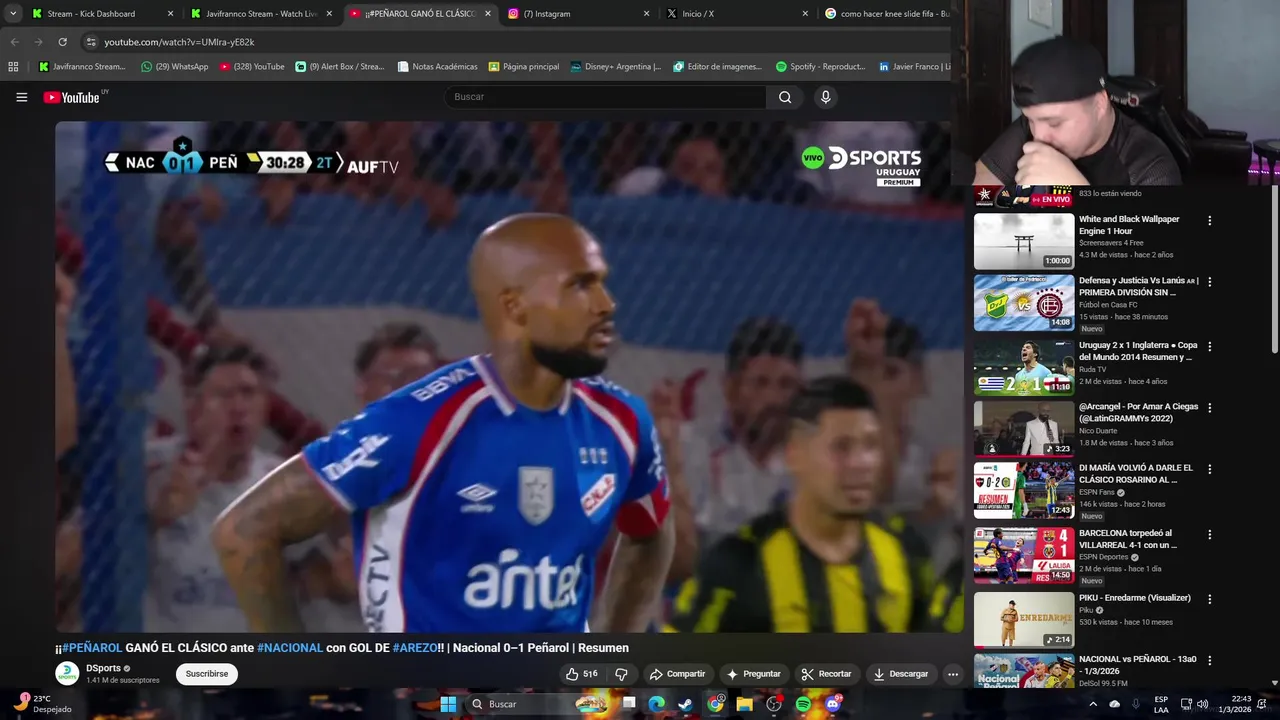Go to the YouTube home logo

(x=71, y=97)
